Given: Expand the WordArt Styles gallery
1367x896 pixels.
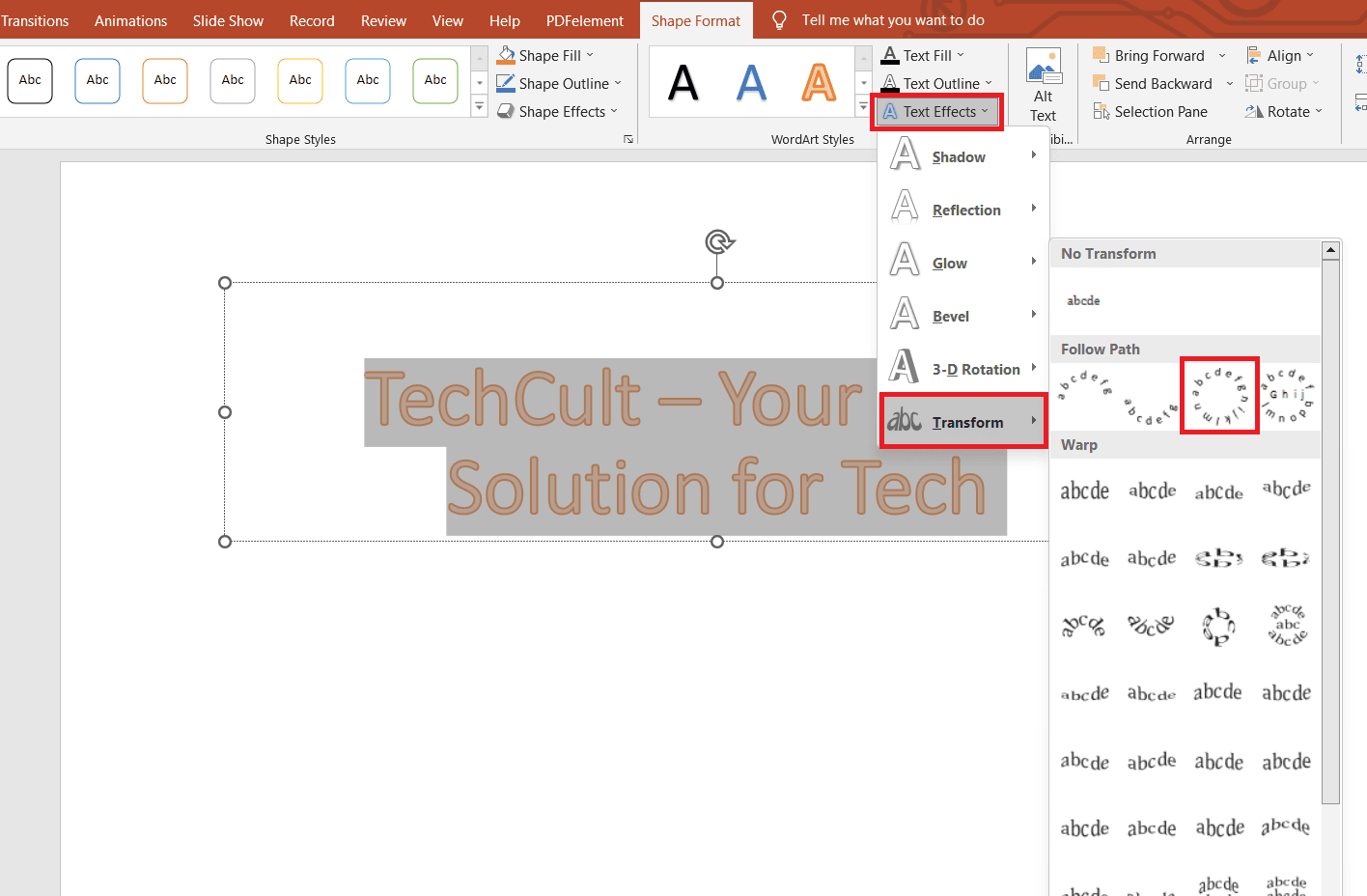Looking at the screenshot, I should point(862,106).
